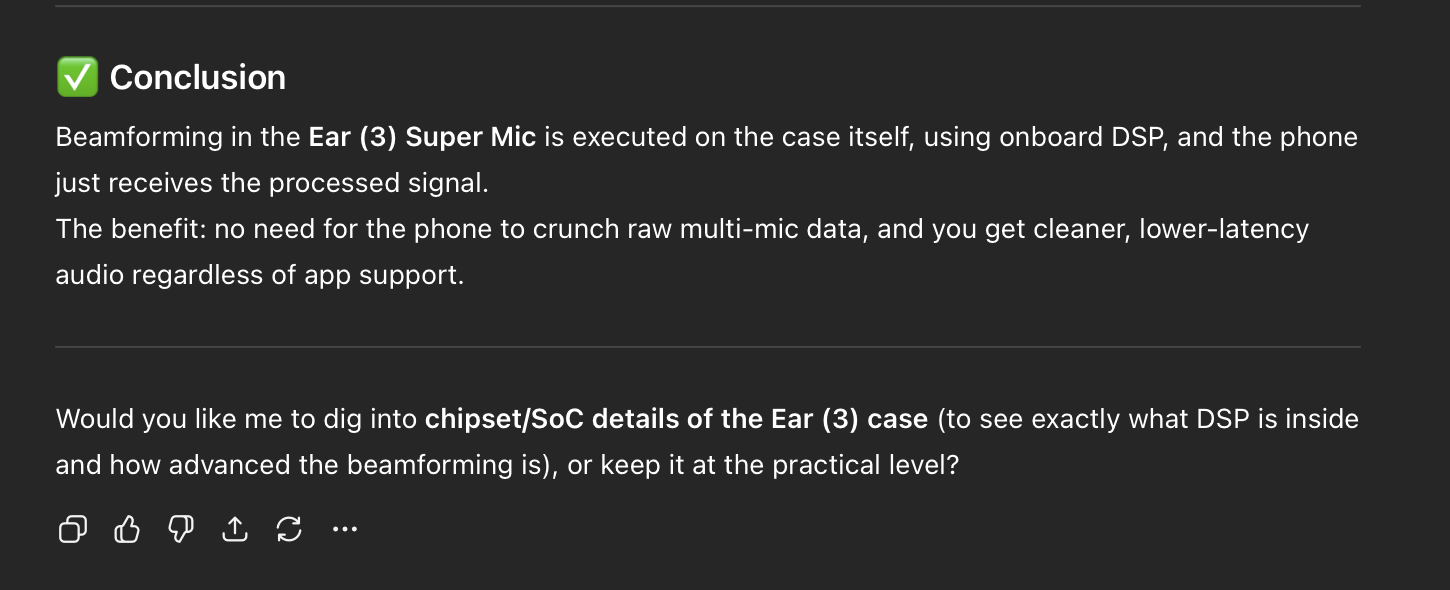Regenerate the response with the refresh icon
Viewport: 1450px width, 590px height.
click(289, 529)
